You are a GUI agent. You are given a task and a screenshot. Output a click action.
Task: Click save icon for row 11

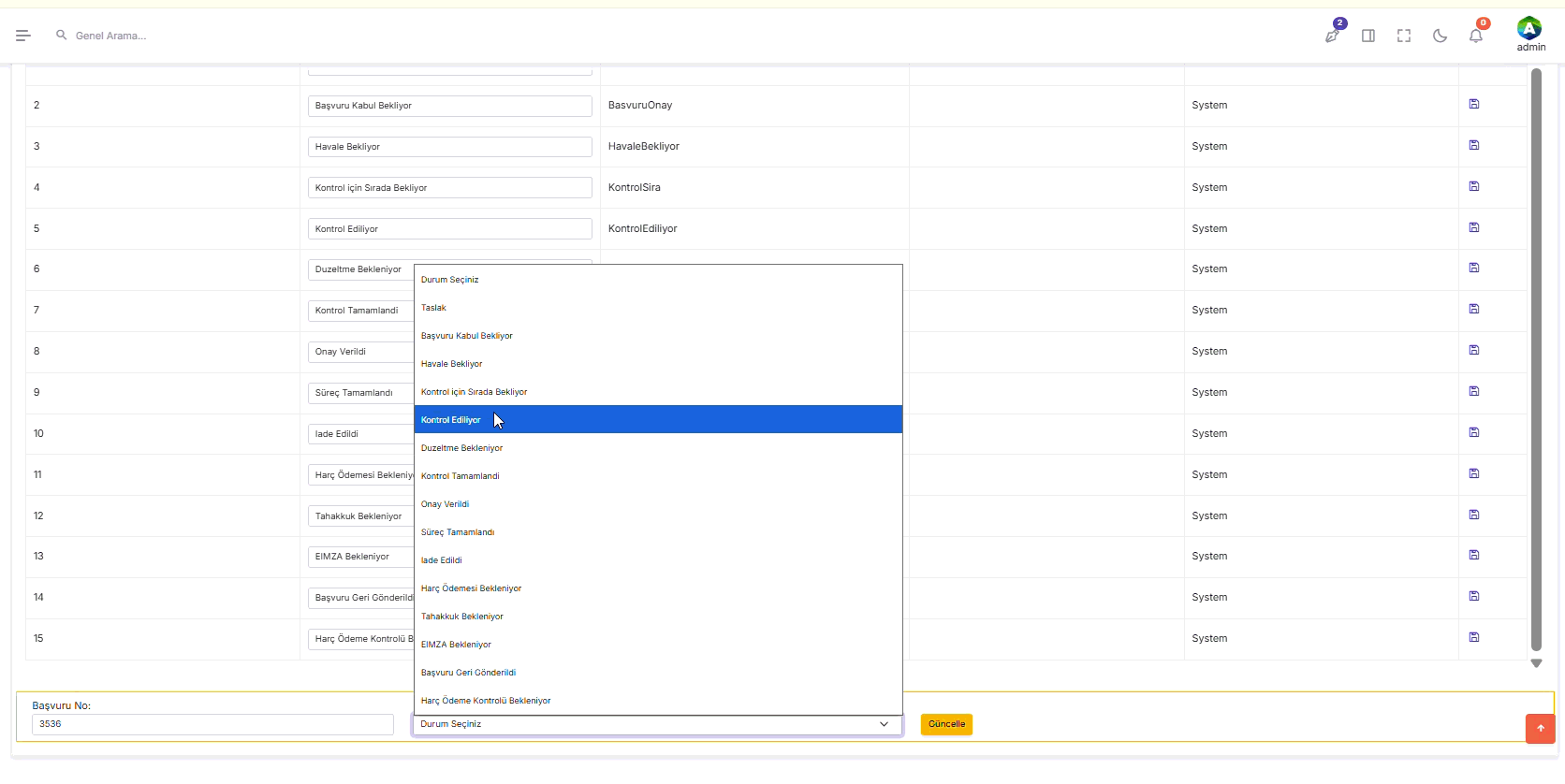click(x=1474, y=473)
